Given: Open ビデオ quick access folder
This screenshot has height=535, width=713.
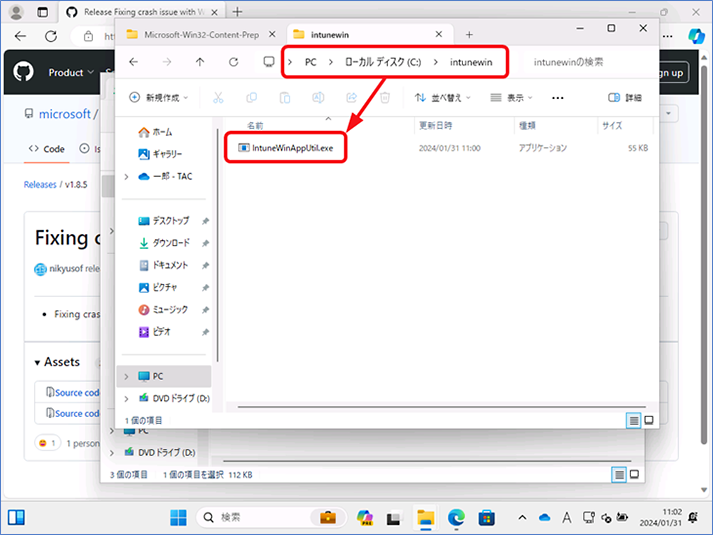Looking at the screenshot, I should tap(155, 332).
